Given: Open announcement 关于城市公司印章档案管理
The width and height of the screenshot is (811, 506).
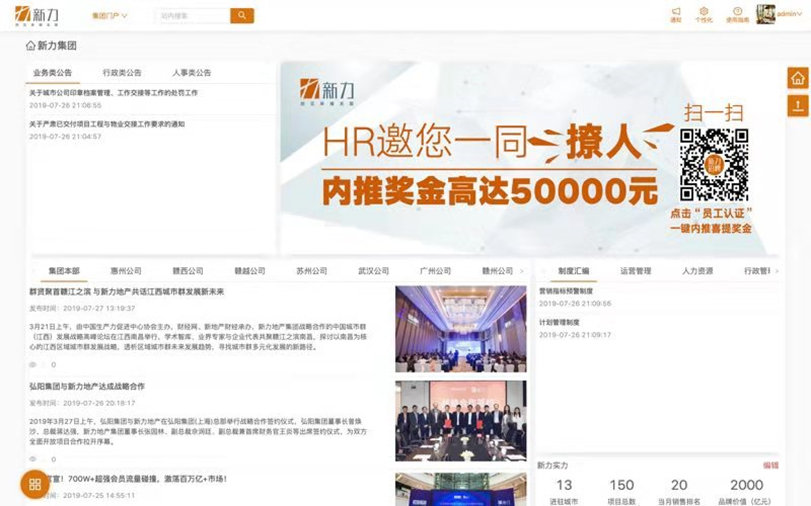Looking at the screenshot, I should point(113,93).
